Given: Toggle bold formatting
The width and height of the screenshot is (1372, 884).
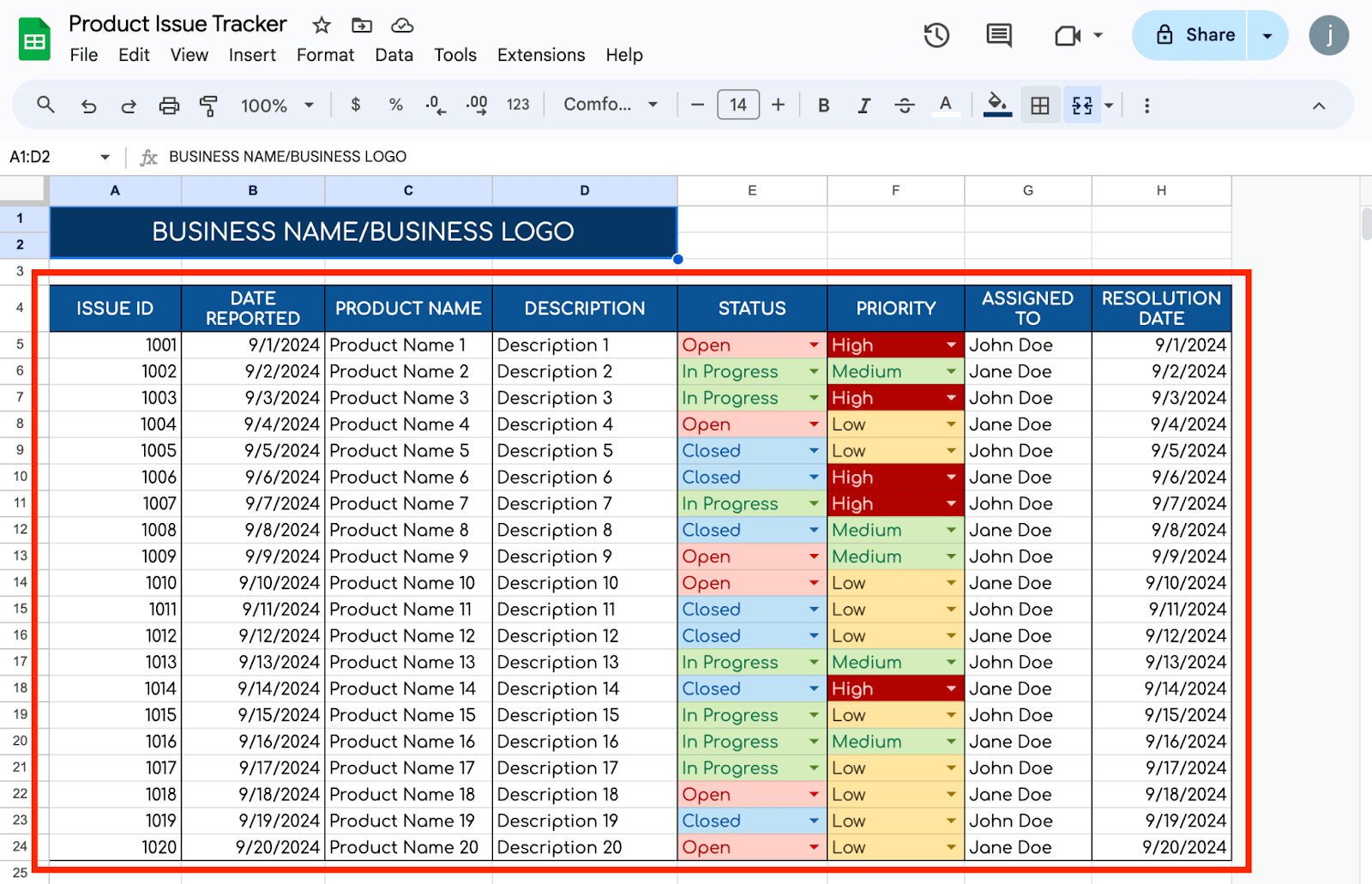Looking at the screenshot, I should point(823,105).
